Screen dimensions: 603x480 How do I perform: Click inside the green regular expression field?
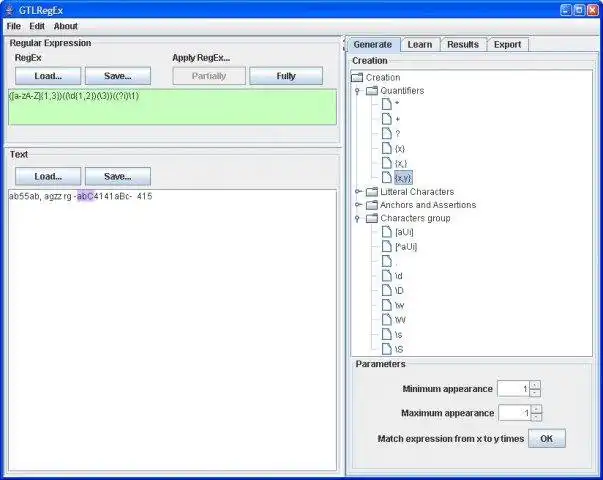pos(172,107)
